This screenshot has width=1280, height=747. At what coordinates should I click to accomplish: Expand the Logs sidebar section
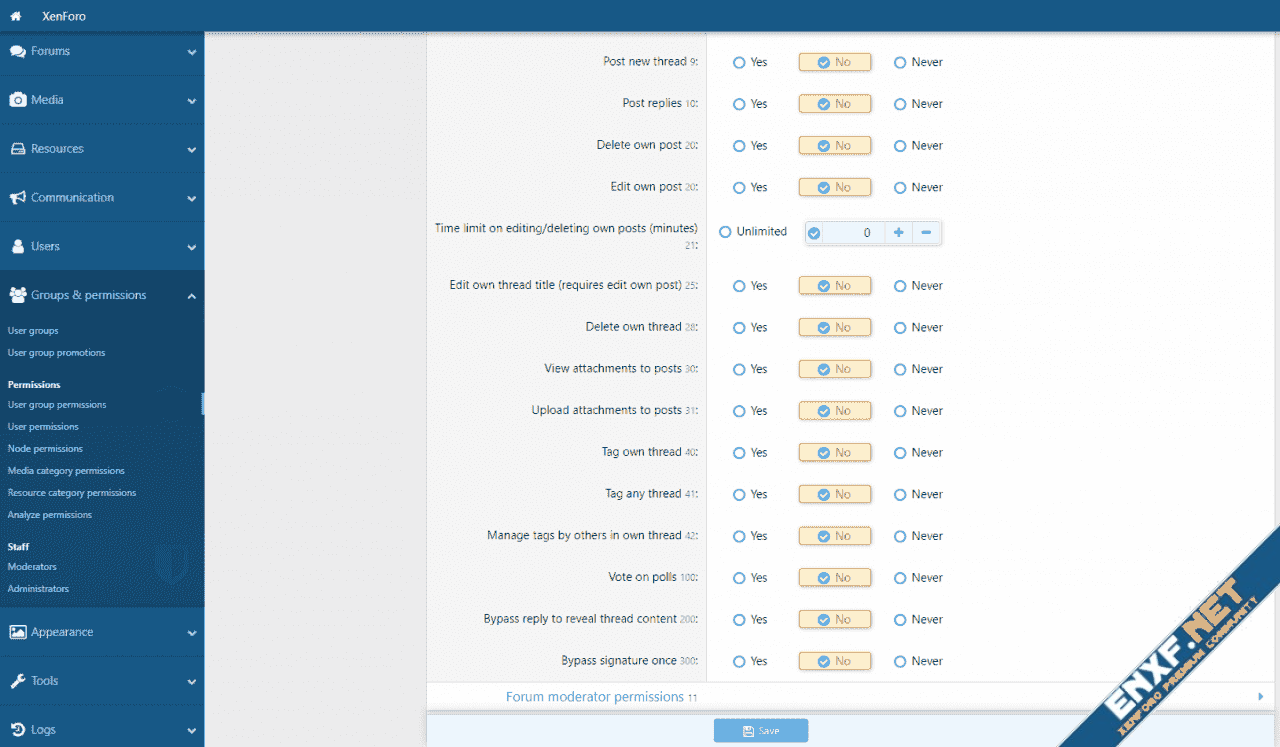[x=191, y=730]
